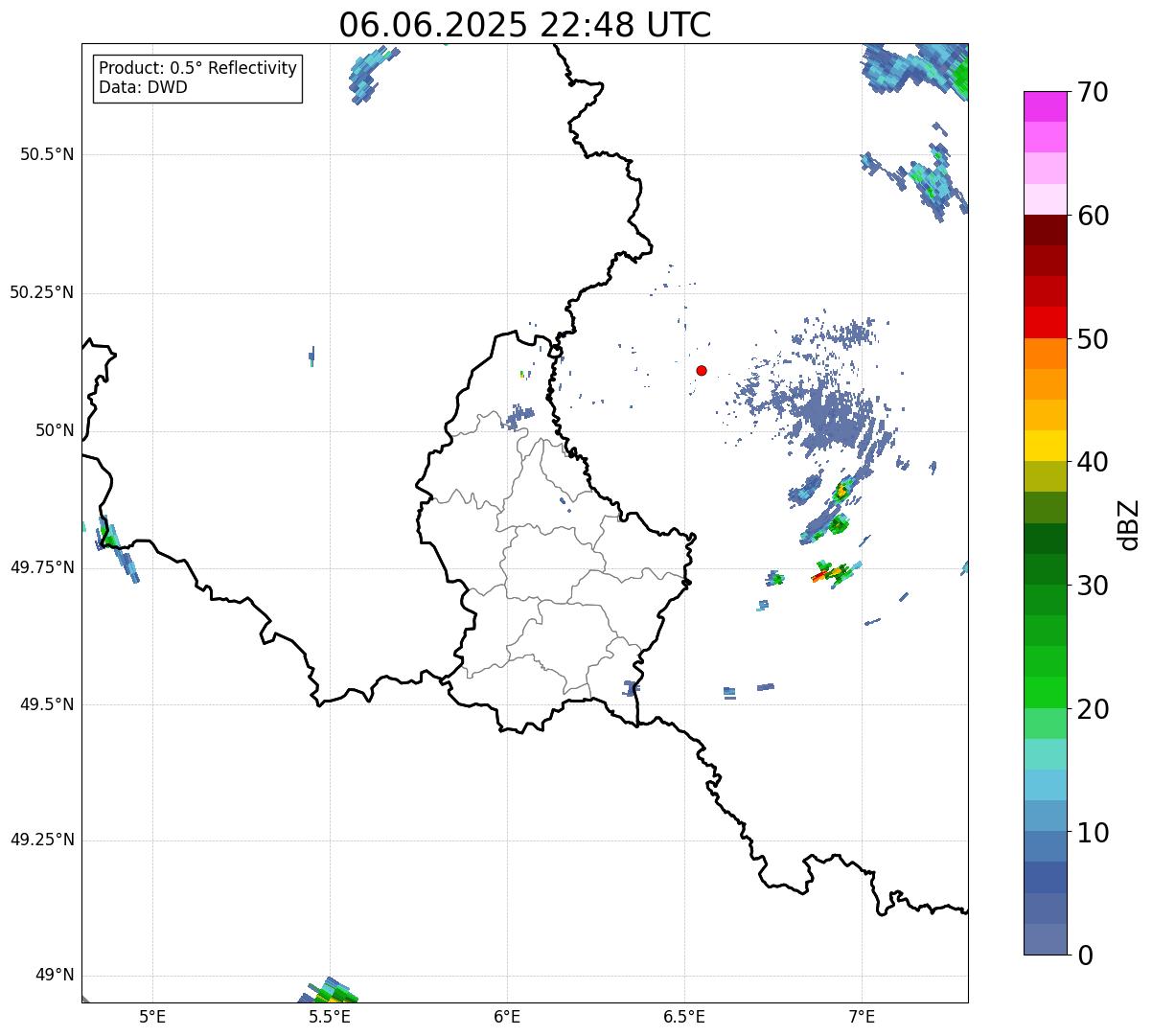Click the longitude label "6.5°E"

pyautogui.click(x=684, y=1017)
